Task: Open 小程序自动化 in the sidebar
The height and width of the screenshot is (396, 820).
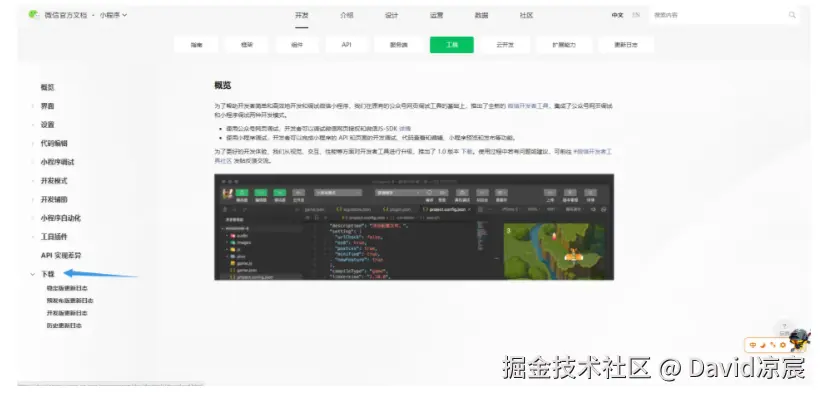Action: [x=61, y=218]
